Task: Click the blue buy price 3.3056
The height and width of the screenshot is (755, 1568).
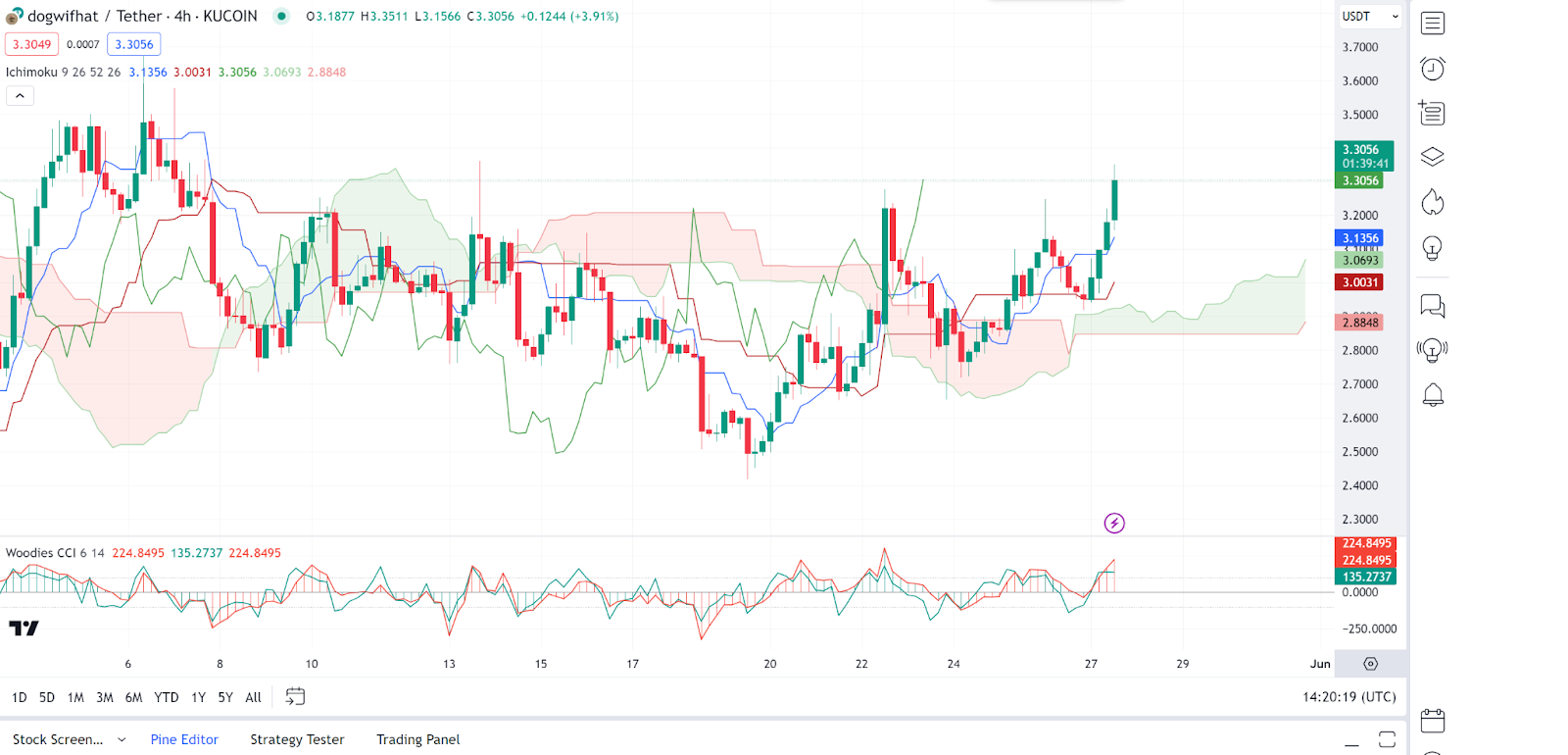Action: click(134, 44)
